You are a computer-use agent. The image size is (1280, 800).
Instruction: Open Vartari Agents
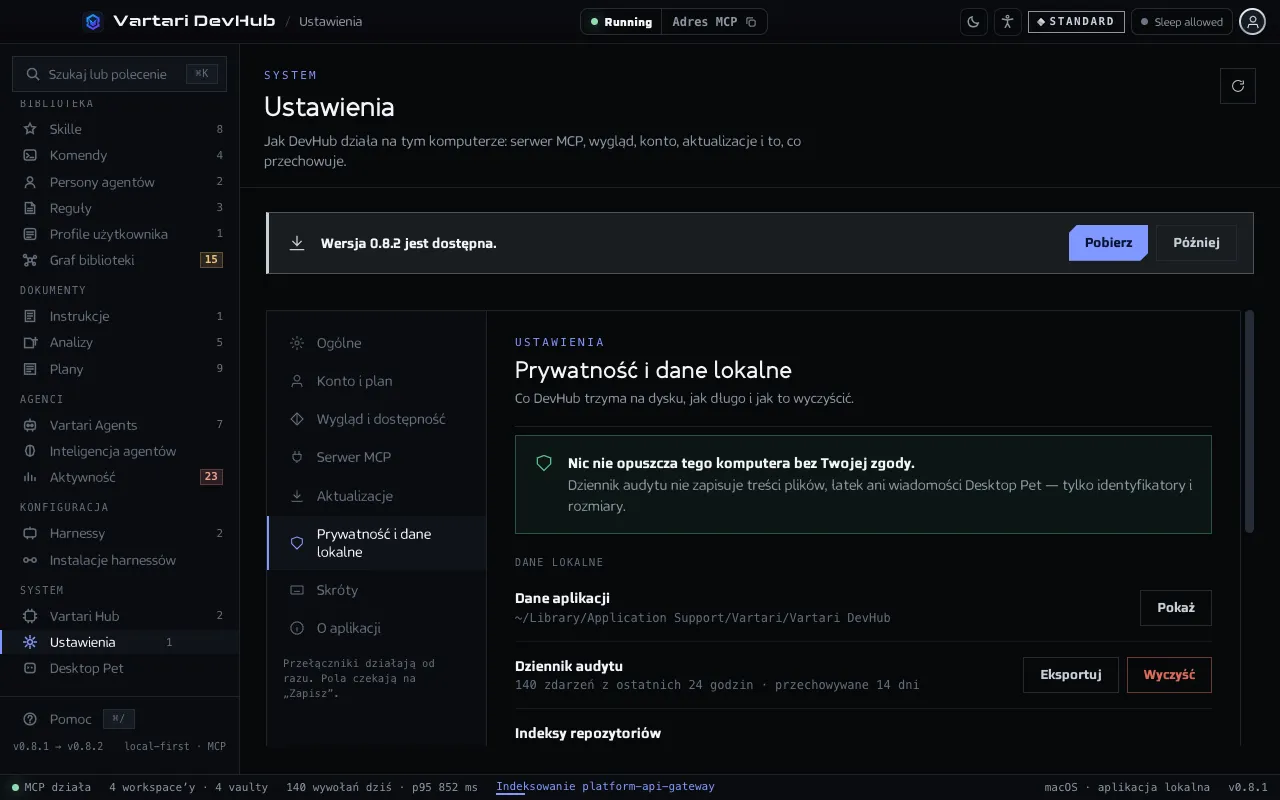click(120, 425)
